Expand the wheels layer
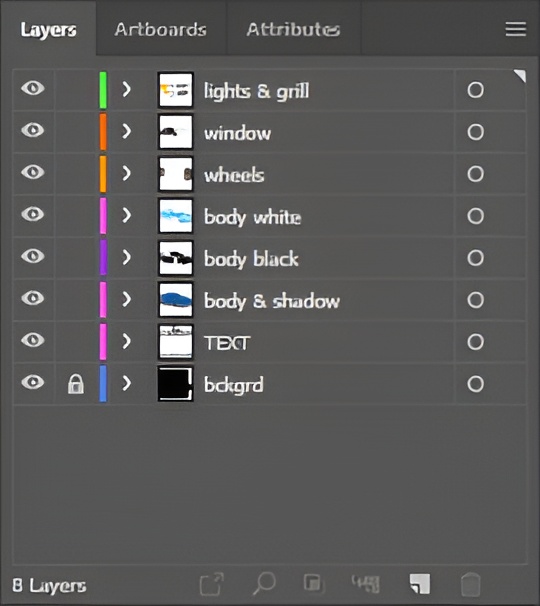 pos(126,174)
